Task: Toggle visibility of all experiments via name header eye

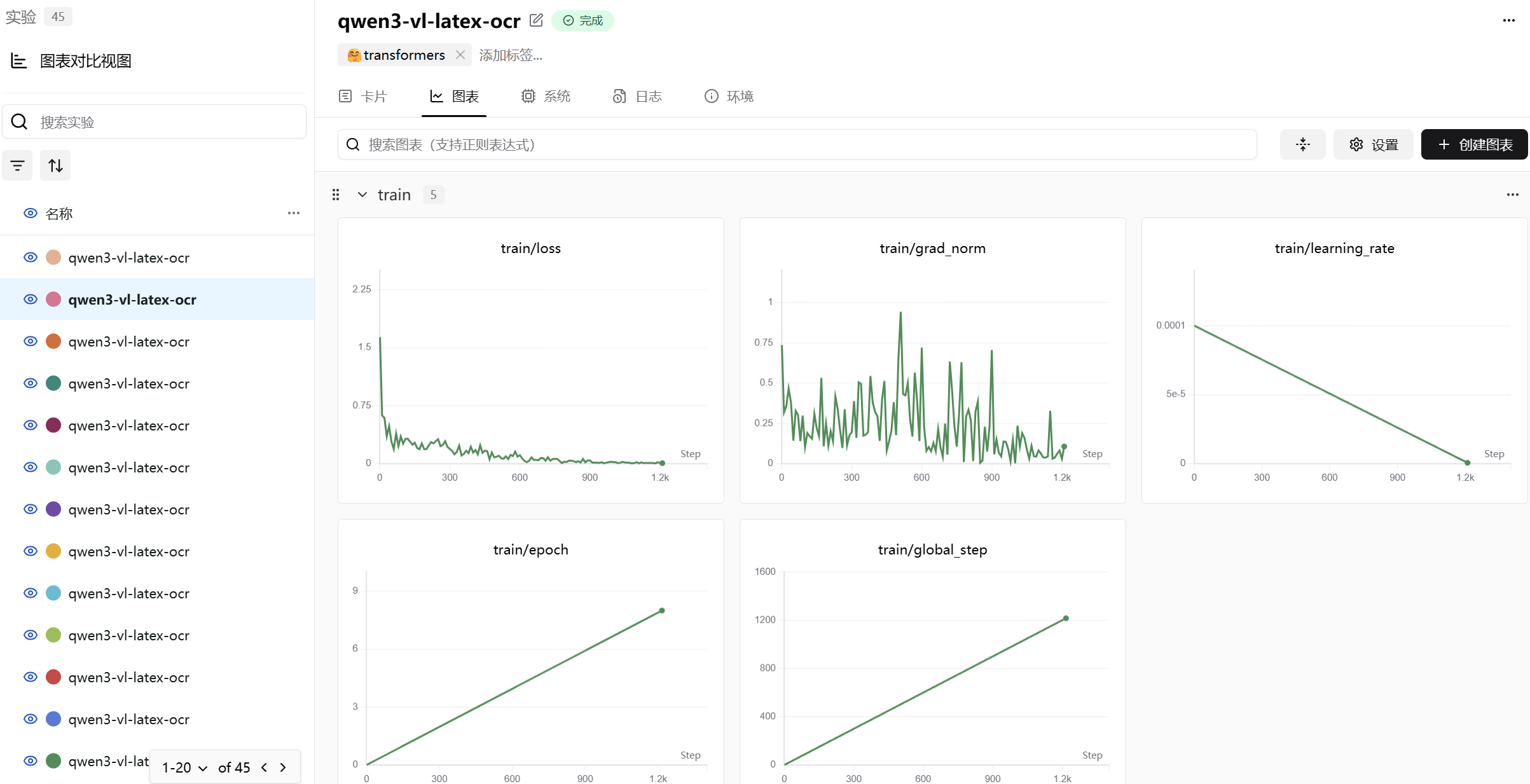Action: 30,214
